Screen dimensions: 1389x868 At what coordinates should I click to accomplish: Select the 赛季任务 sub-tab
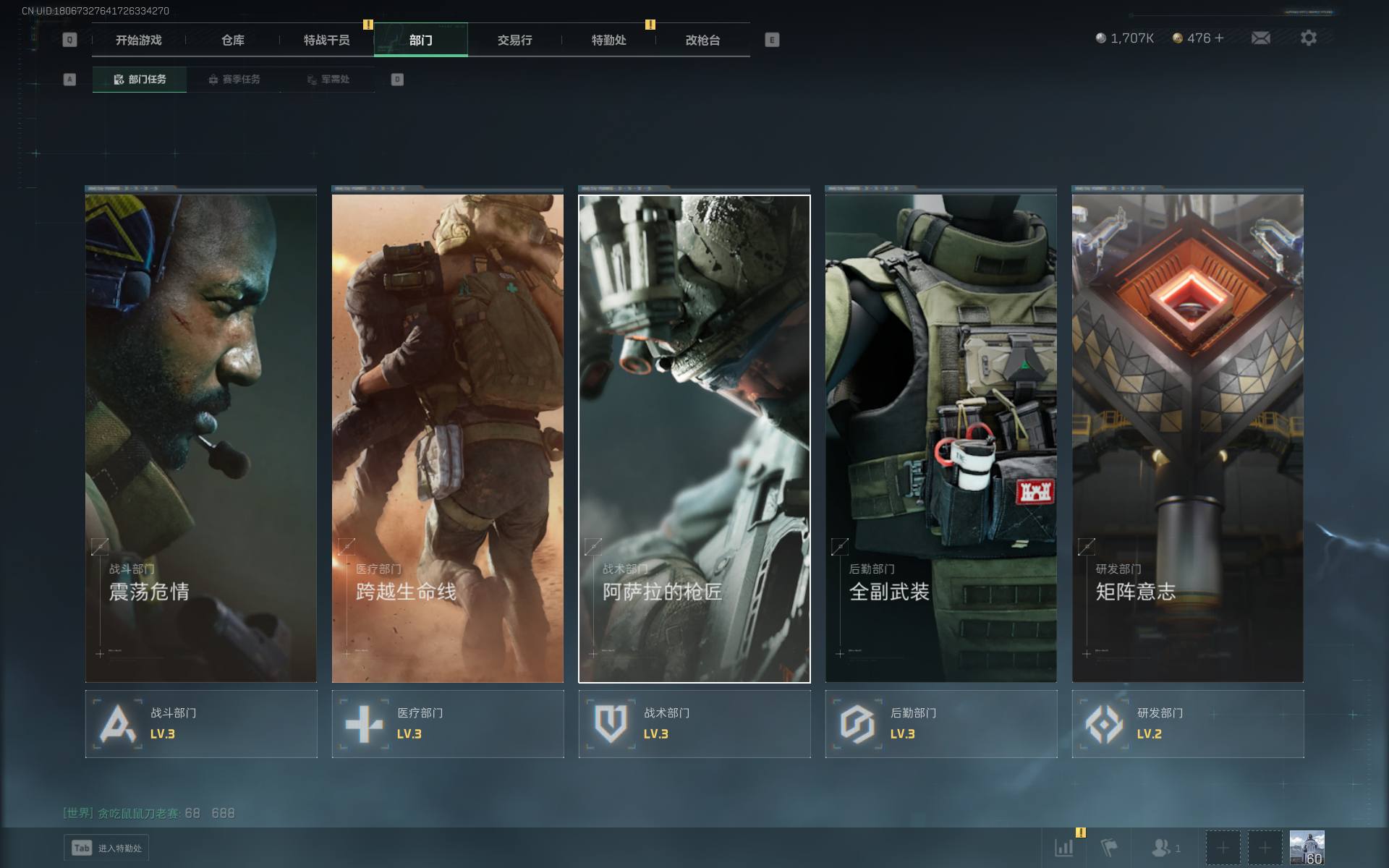234,80
